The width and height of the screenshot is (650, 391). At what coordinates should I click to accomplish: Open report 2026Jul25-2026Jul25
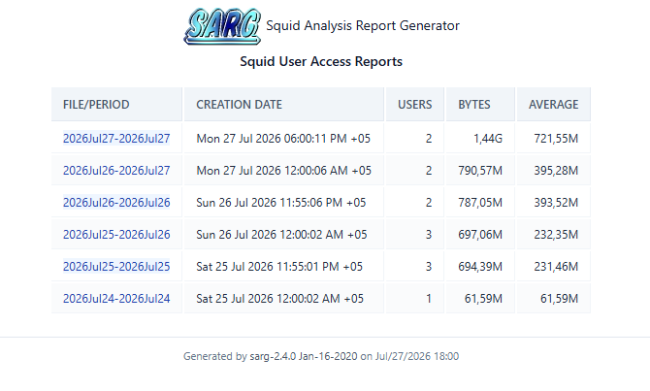(116, 267)
